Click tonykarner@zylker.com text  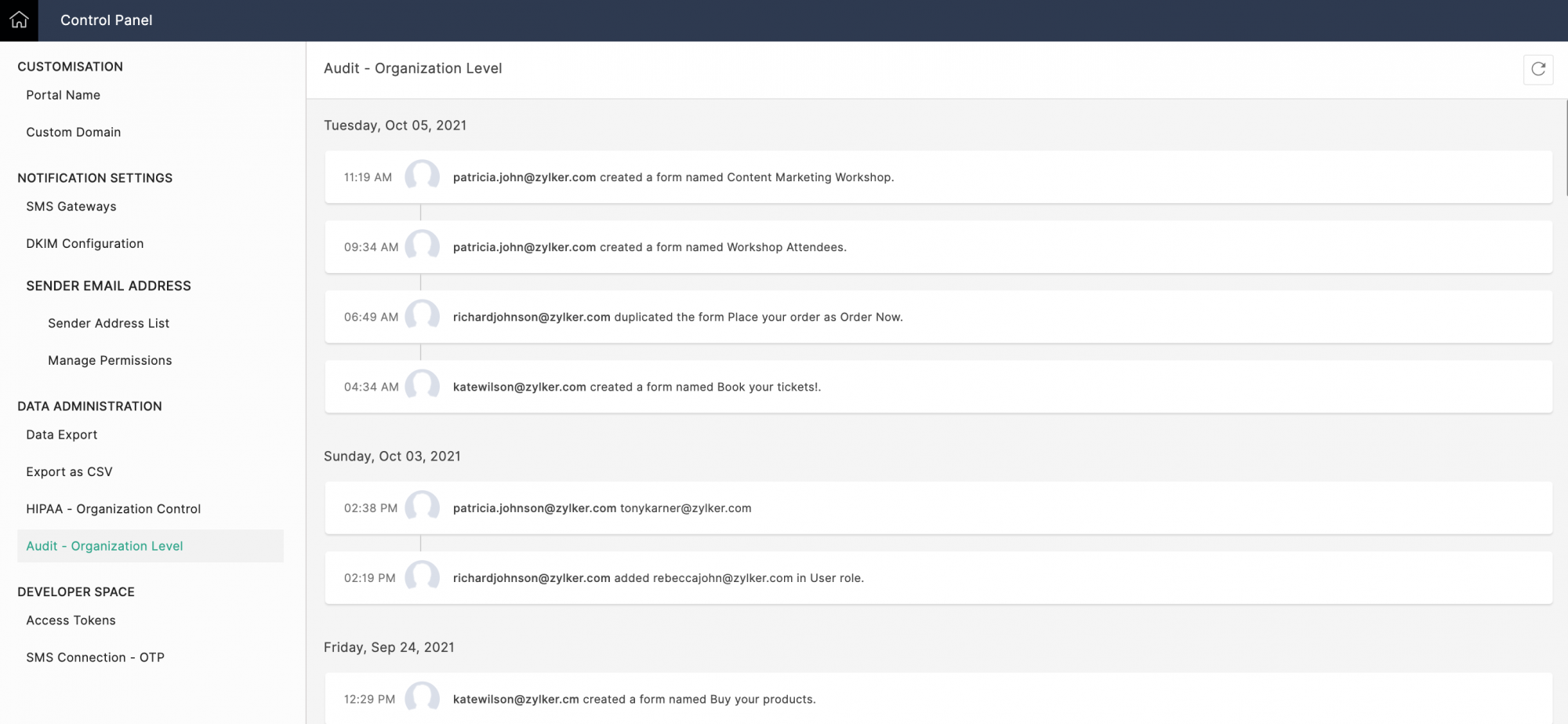[686, 508]
